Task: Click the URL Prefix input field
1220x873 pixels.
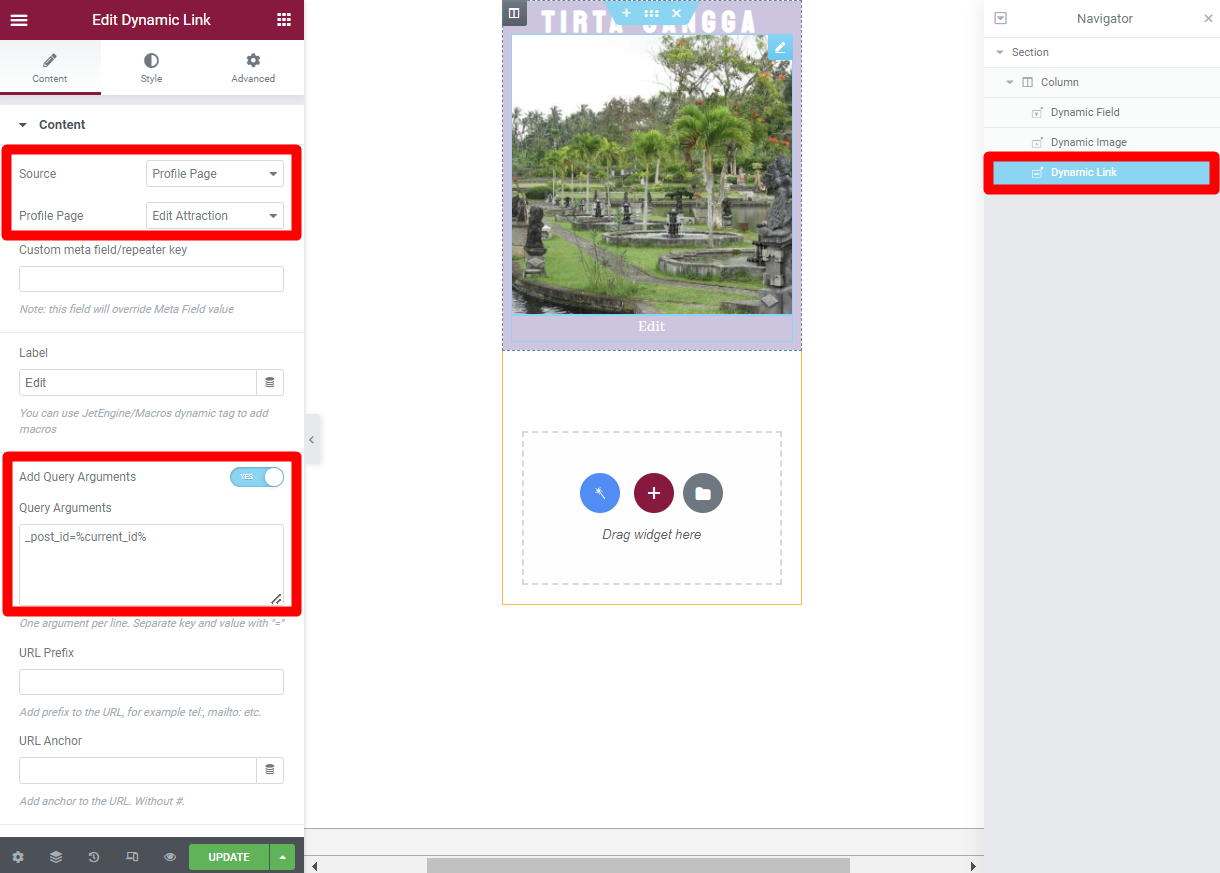Action: pyautogui.click(x=151, y=682)
